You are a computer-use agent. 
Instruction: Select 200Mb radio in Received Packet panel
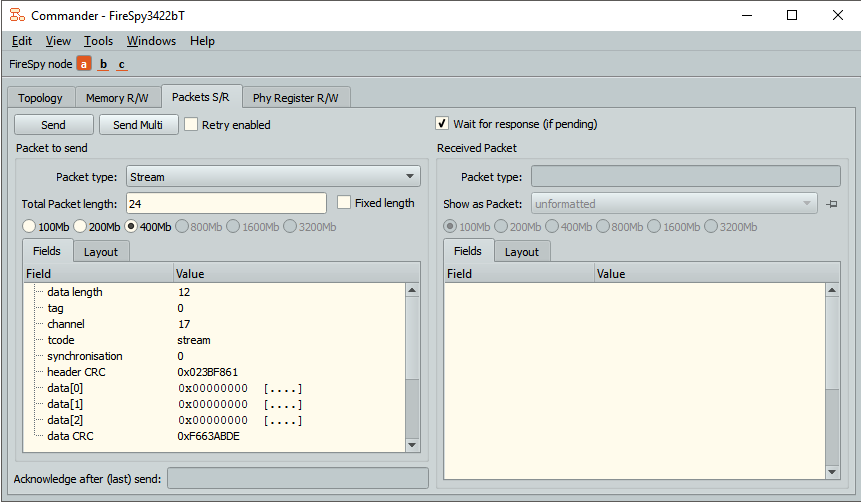pos(501,226)
